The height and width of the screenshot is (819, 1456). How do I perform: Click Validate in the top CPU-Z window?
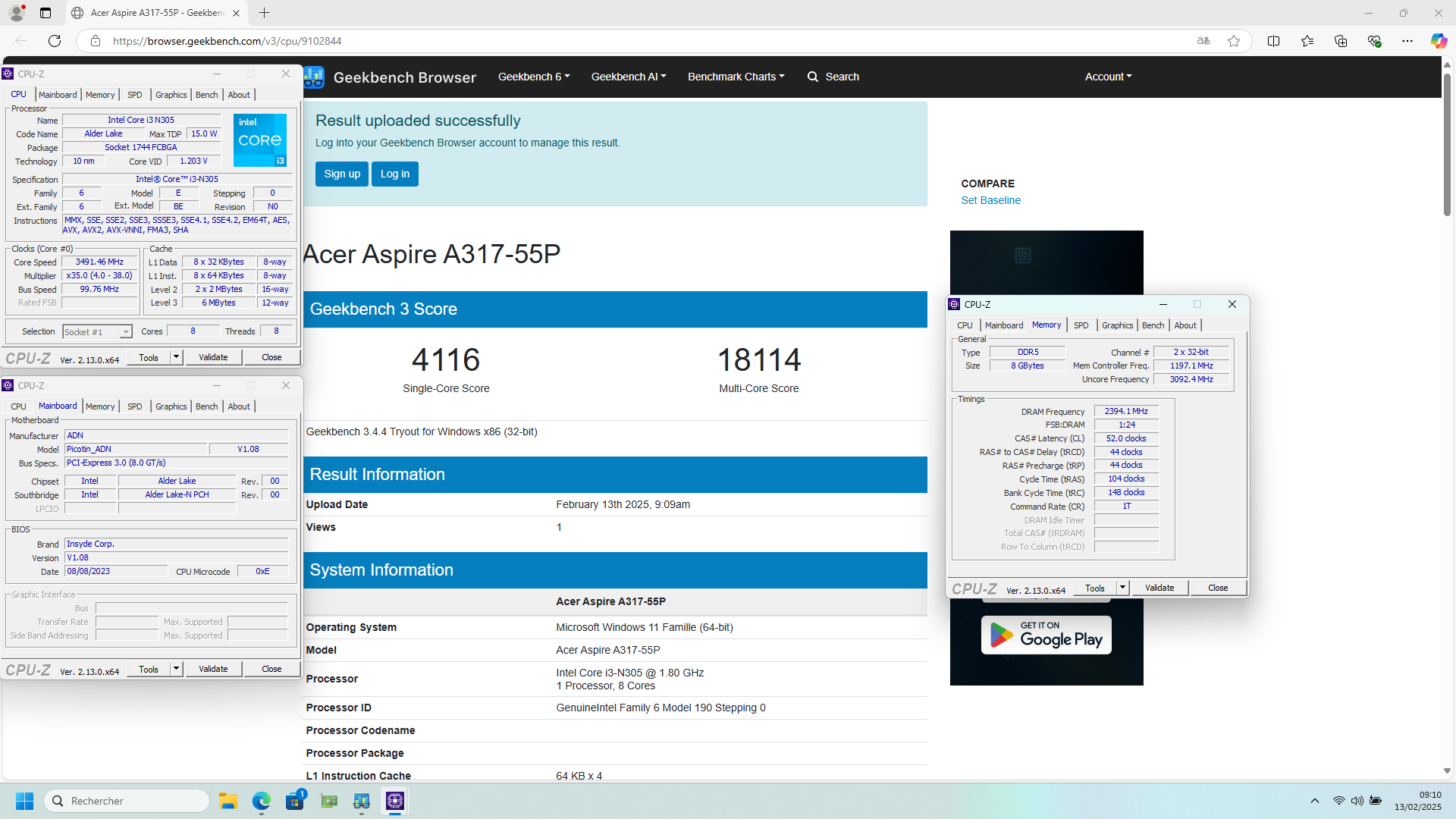coord(213,357)
